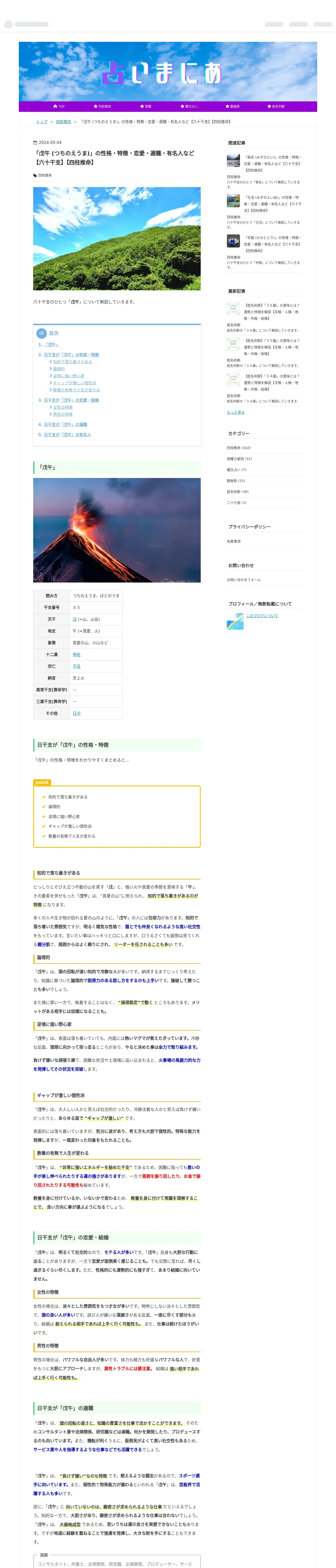Click the green mountain article header image
The width and height of the screenshot is (336, 1568).
pos(116,239)
